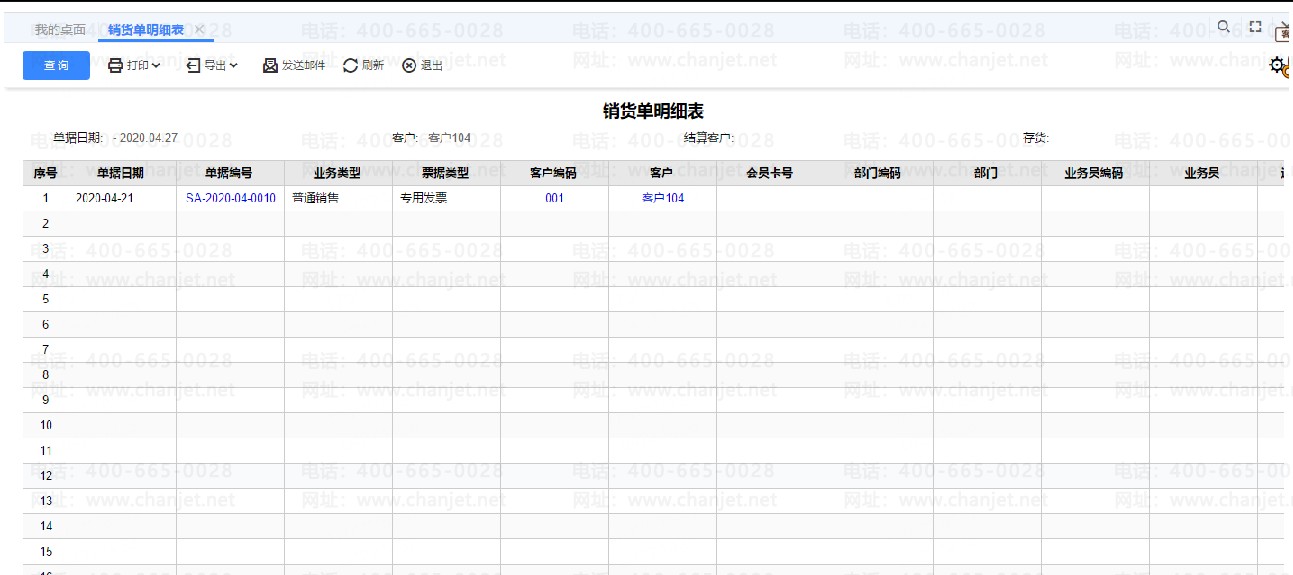Viewport: 1293px width, 575px height.
Task: Close the 销货单明细表 tab with its x
Action: click(x=200, y=30)
